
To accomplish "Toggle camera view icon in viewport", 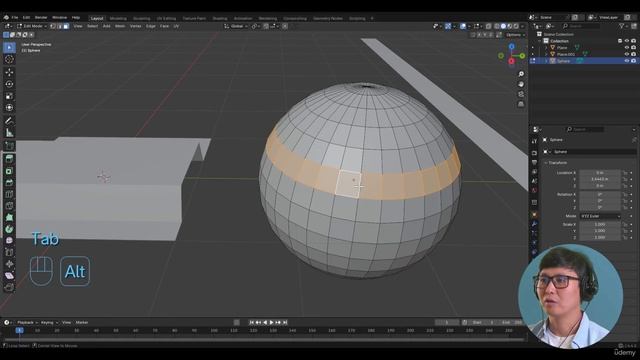I will 521,94.
